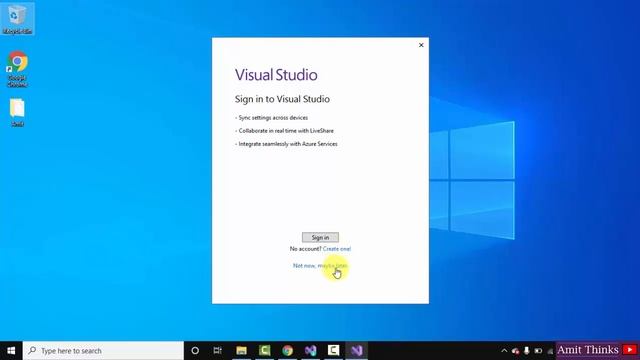640x360 pixels.
Task: Open green Camtasia icon in taskbar
Action: pos(264,351)
